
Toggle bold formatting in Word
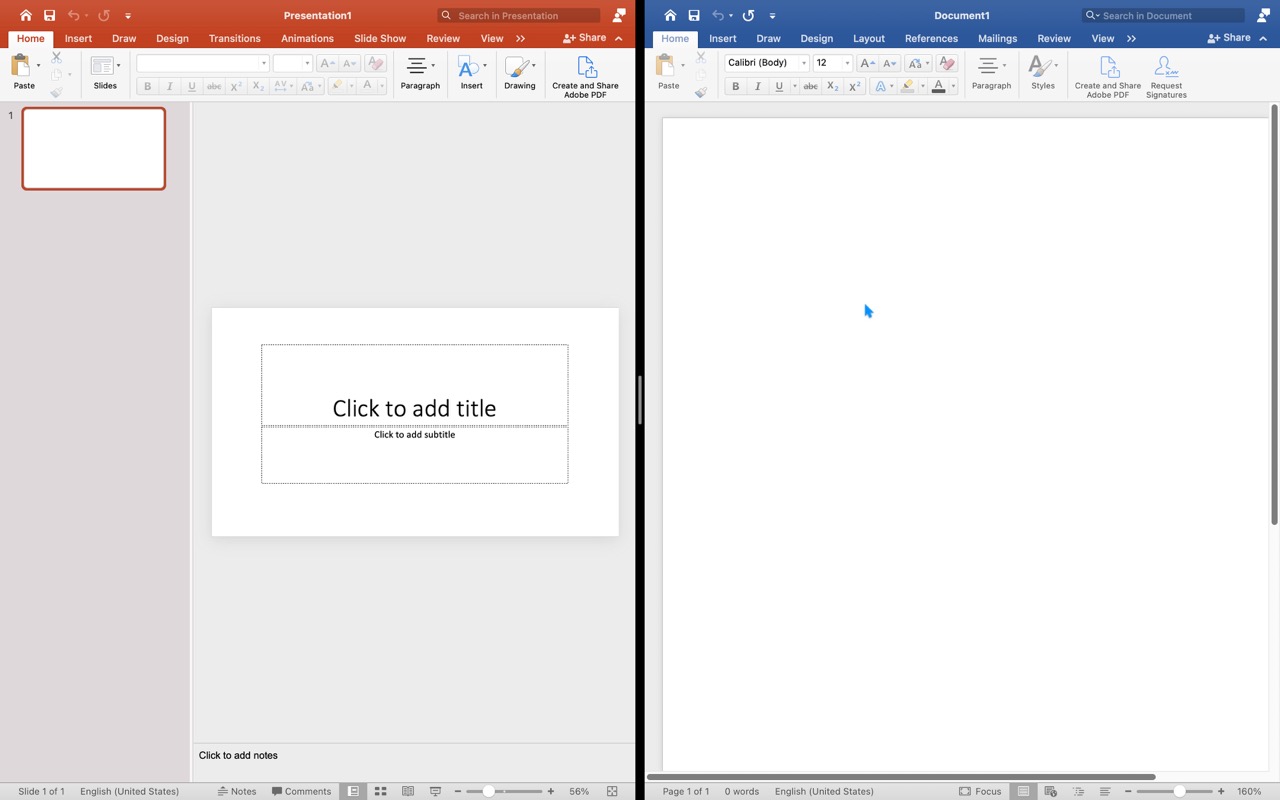click(x=735, y=86)
